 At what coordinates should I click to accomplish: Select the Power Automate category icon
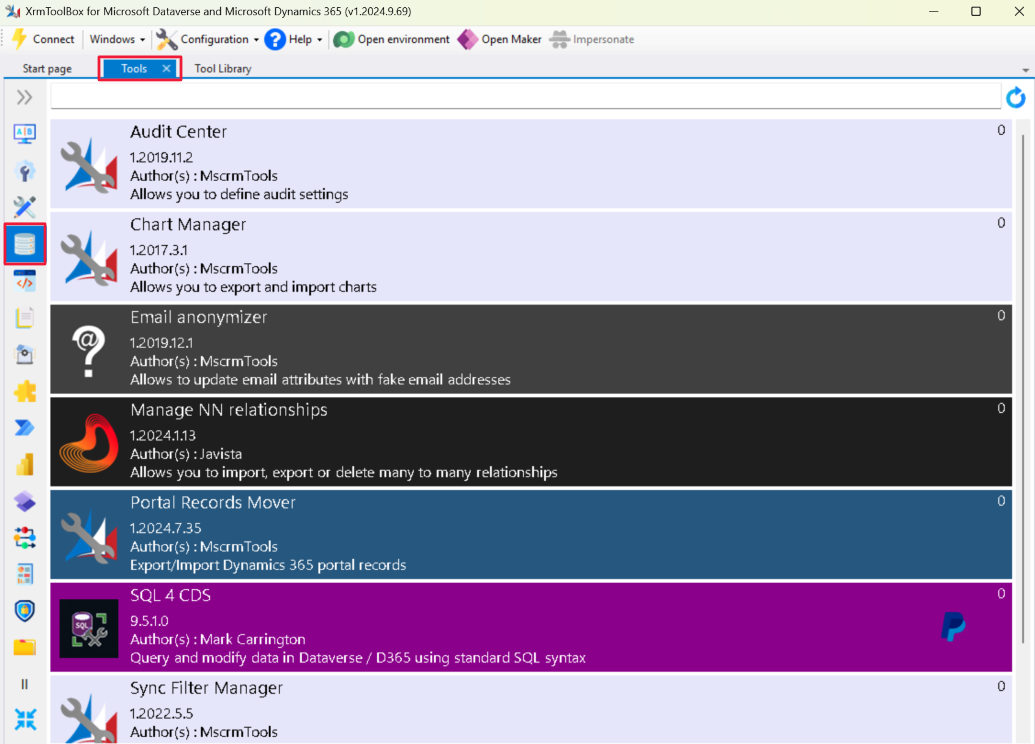click(x=24, y=428)
